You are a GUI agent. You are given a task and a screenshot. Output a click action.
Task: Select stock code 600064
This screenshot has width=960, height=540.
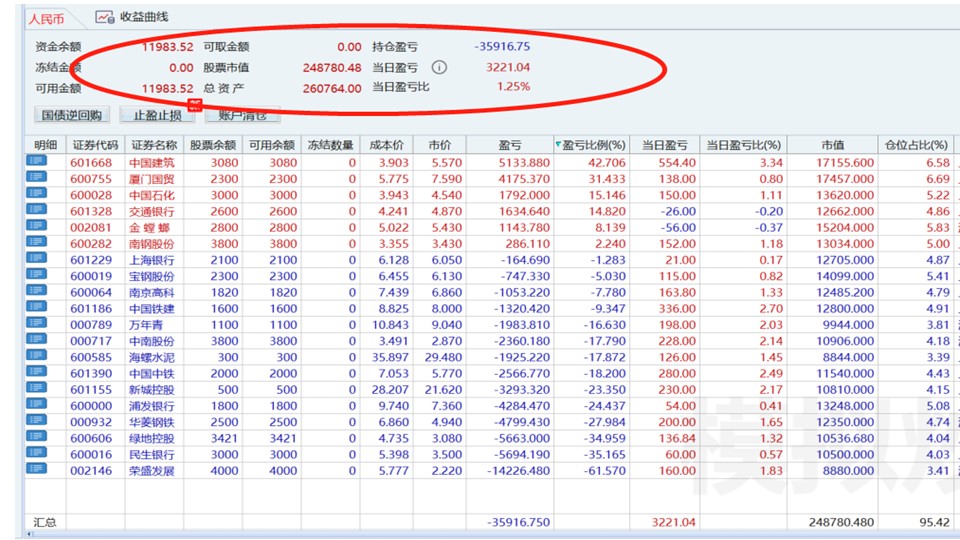91,293
